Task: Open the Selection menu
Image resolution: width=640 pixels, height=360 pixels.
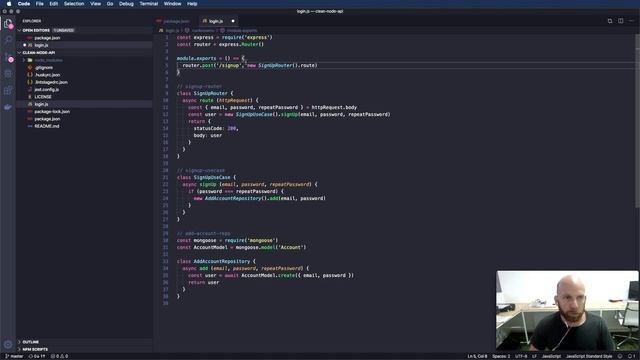Action: click(74, 4)
